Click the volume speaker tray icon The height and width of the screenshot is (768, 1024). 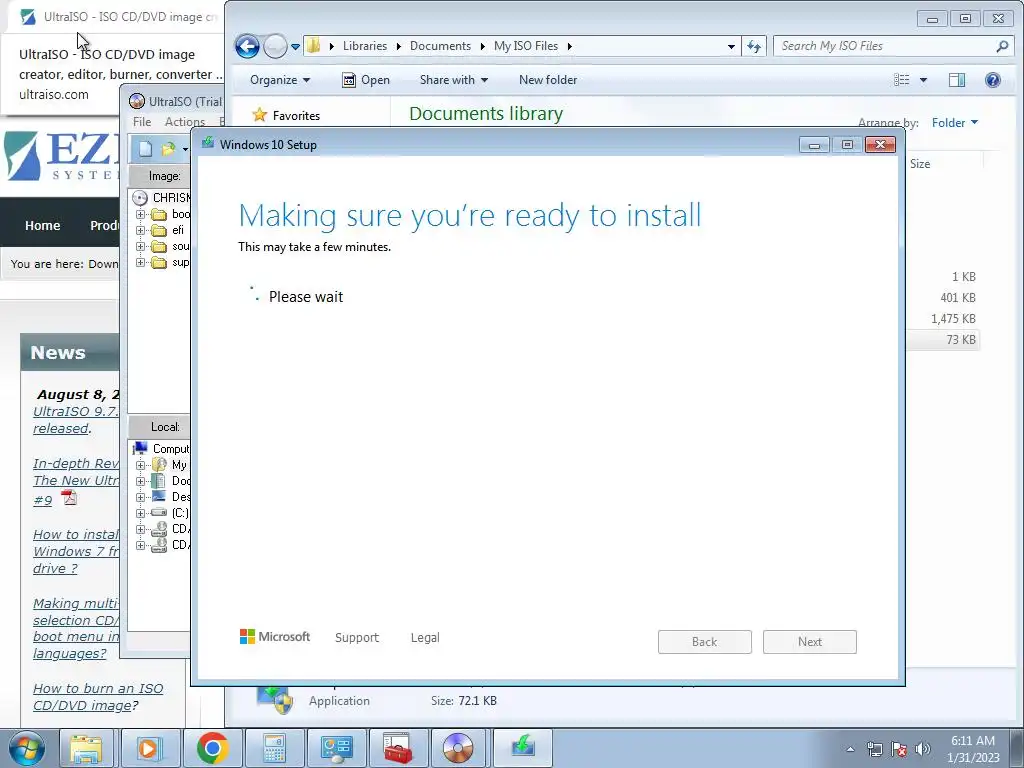point(923,749)
